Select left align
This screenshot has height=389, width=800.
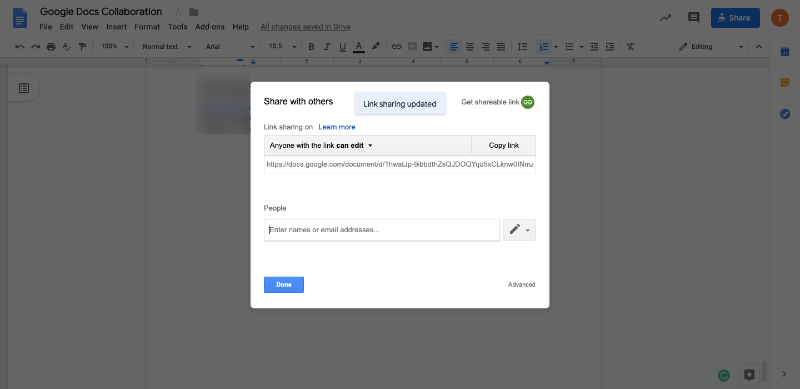(x=455, y=46)
